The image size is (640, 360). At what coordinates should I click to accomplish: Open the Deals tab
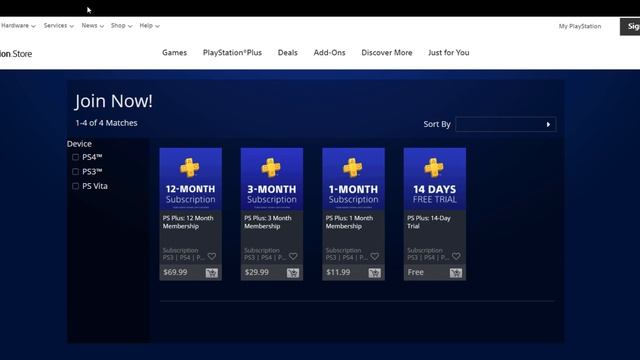click(288, 53)
